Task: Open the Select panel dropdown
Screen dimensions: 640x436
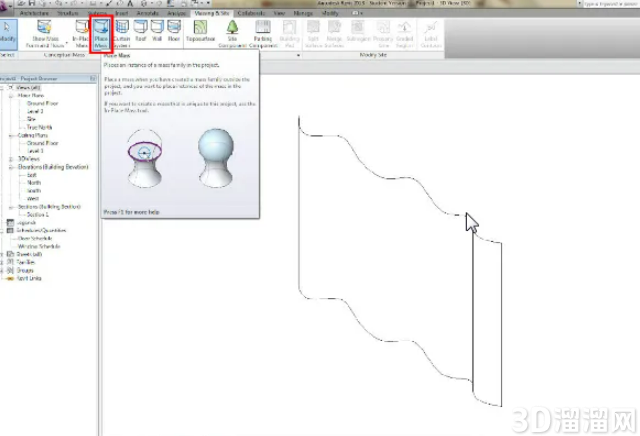Action: click(x=7, y=55)
